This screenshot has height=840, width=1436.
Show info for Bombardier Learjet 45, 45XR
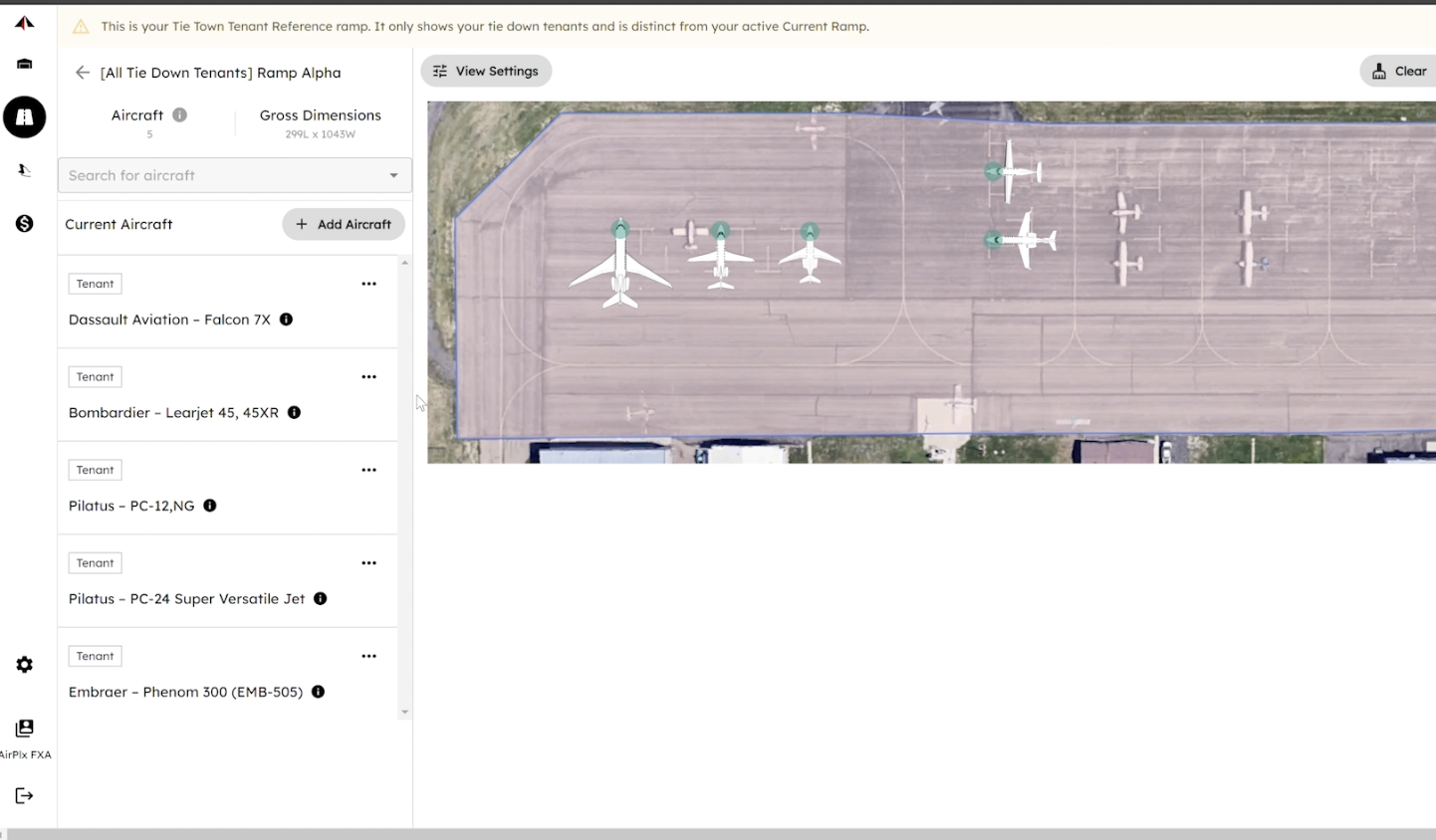pyautogui.click(x=294, y=412)
